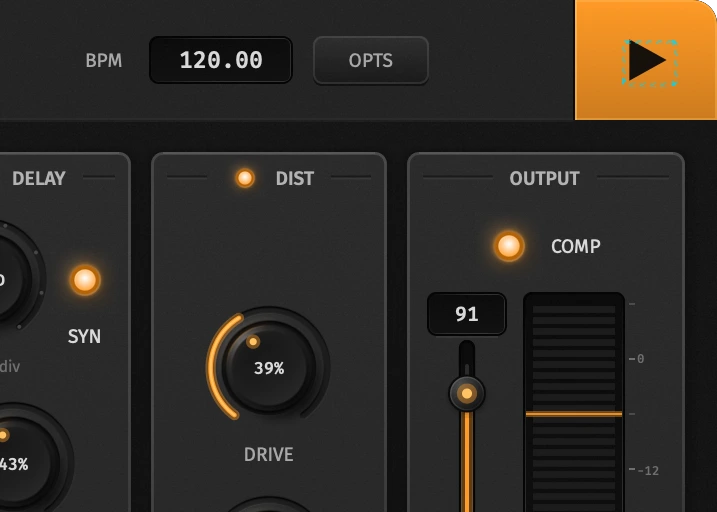Screen dimensions: 717x512
Task: Click the 0 meter scale marking
Action: (640, 359)
